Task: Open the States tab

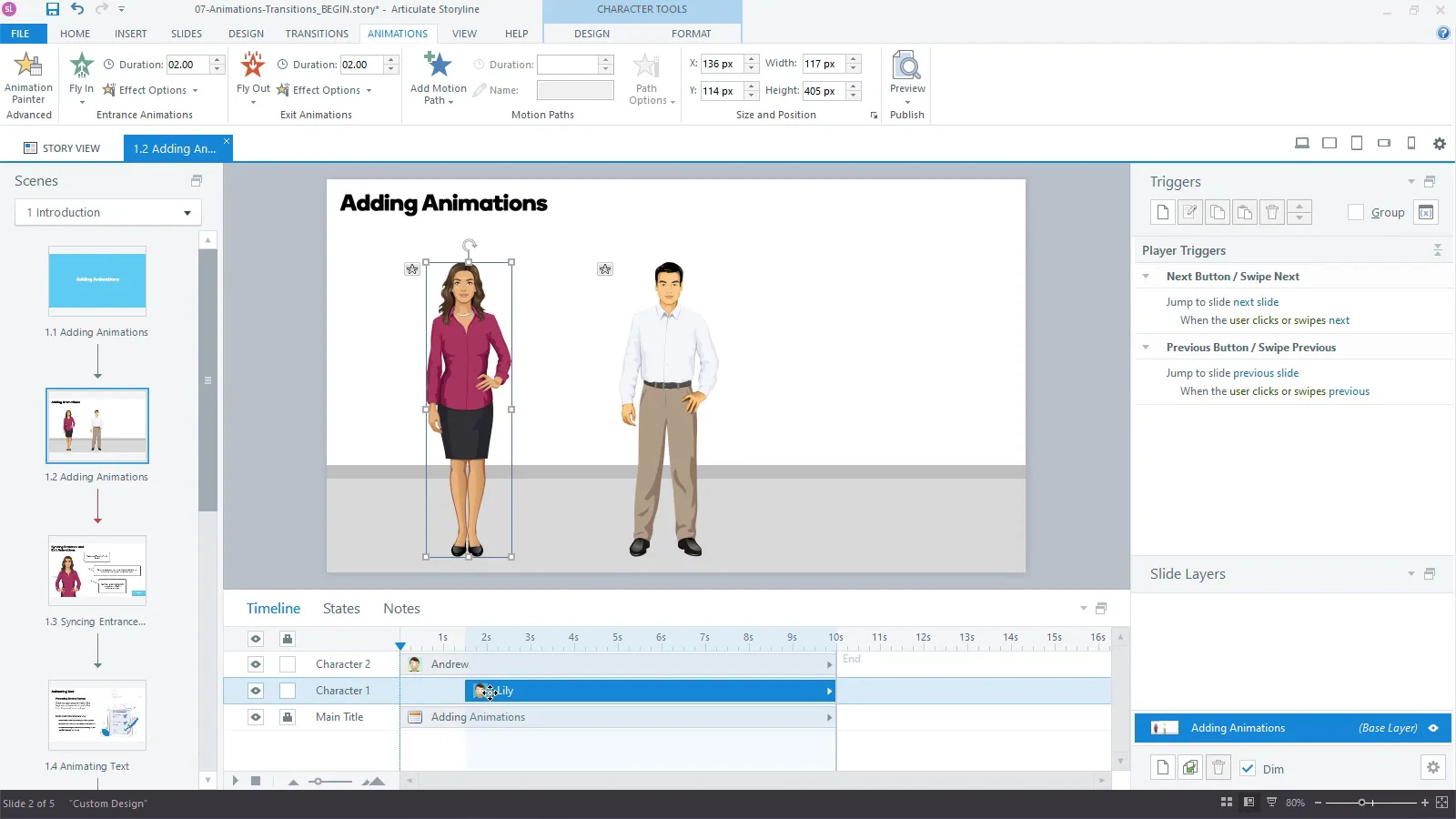Action: pyautogui.click(x=341, y=609)
